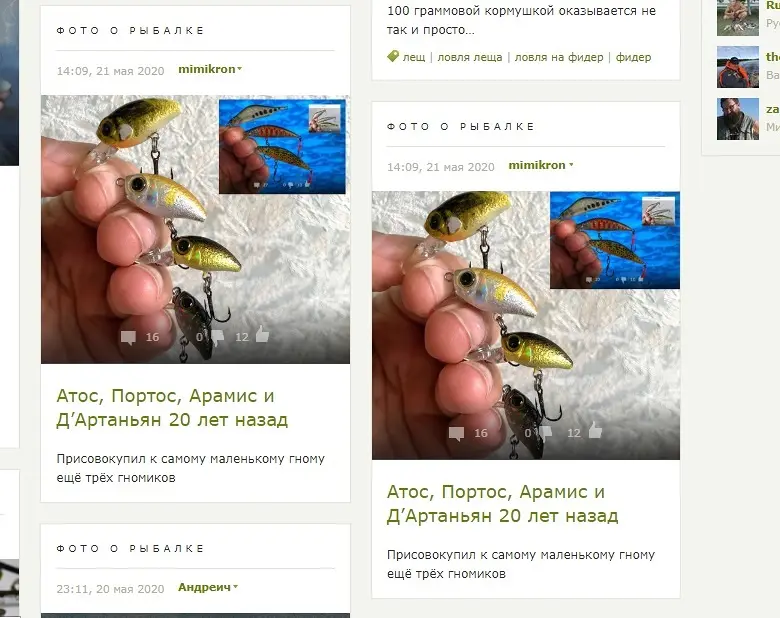
Task: Open left post title 'Атос, Портос, Арамис'
Action: pos(172,408)
